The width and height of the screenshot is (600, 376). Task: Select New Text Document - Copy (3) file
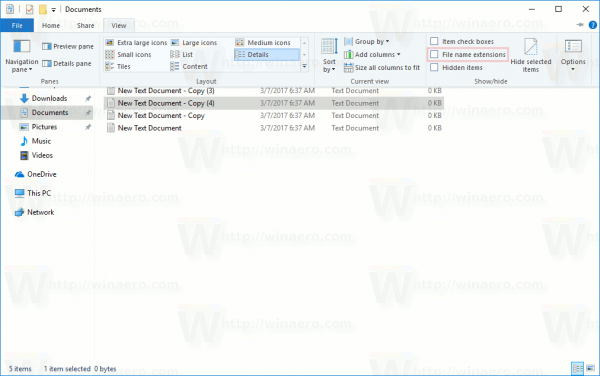166,91
